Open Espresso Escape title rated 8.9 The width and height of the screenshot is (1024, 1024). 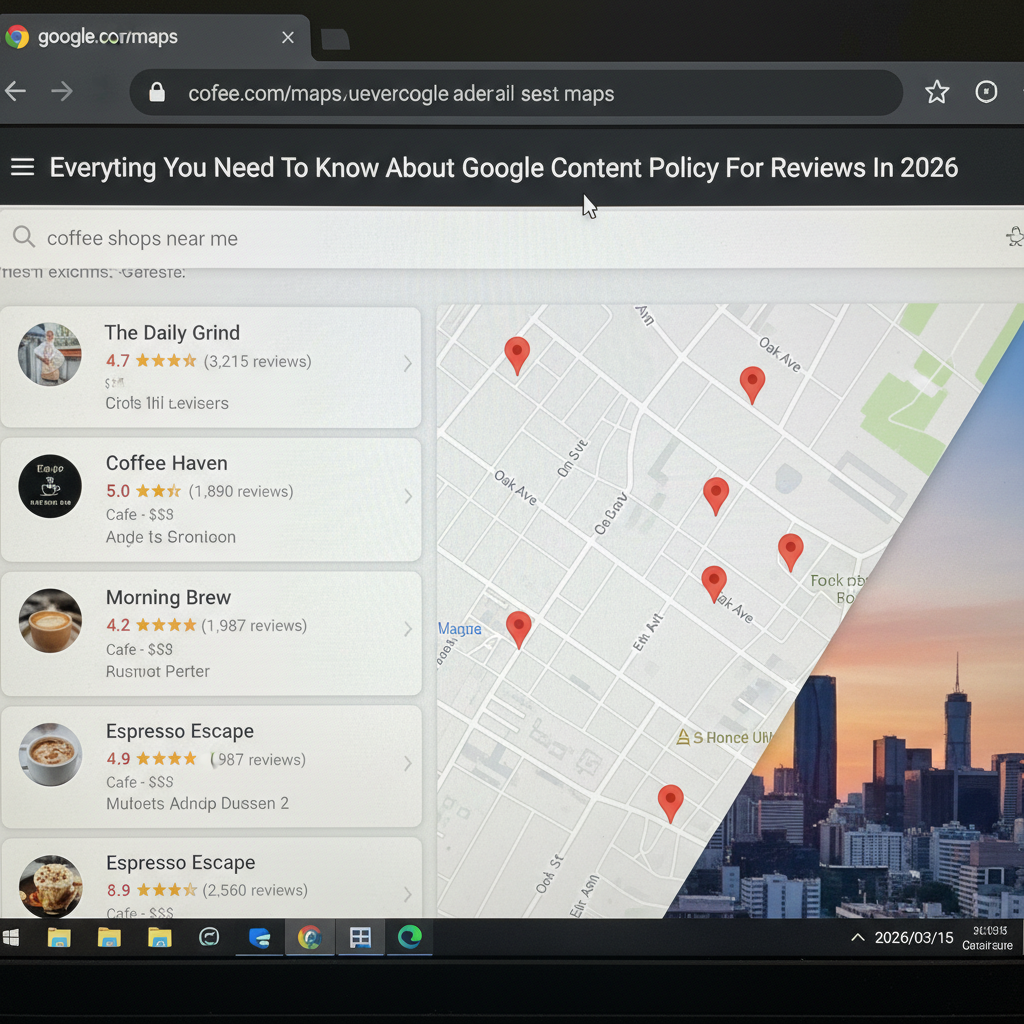coord(180,863)
